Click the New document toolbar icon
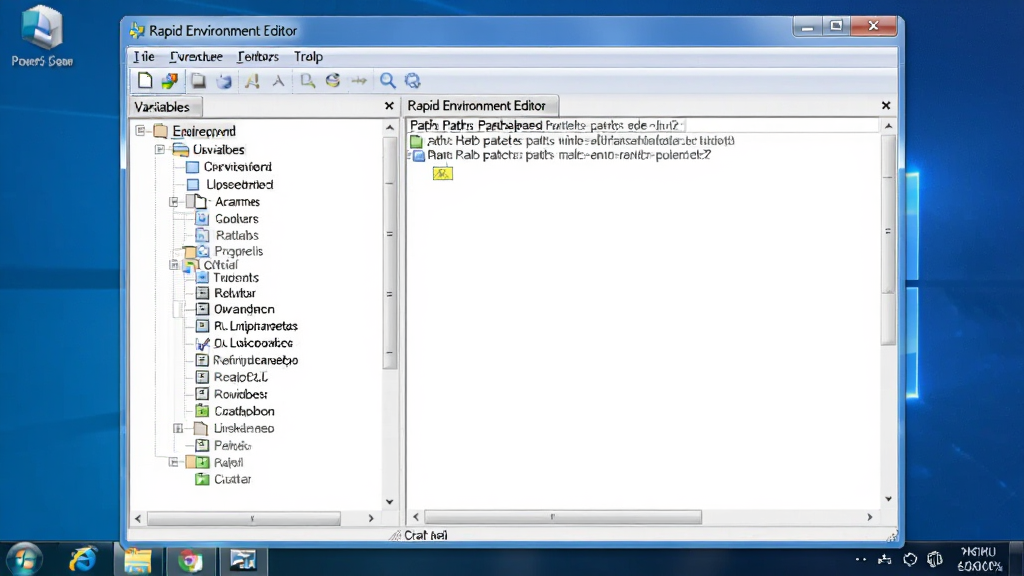The width and height of the screenshot is (1024, 576). [145, 80]
